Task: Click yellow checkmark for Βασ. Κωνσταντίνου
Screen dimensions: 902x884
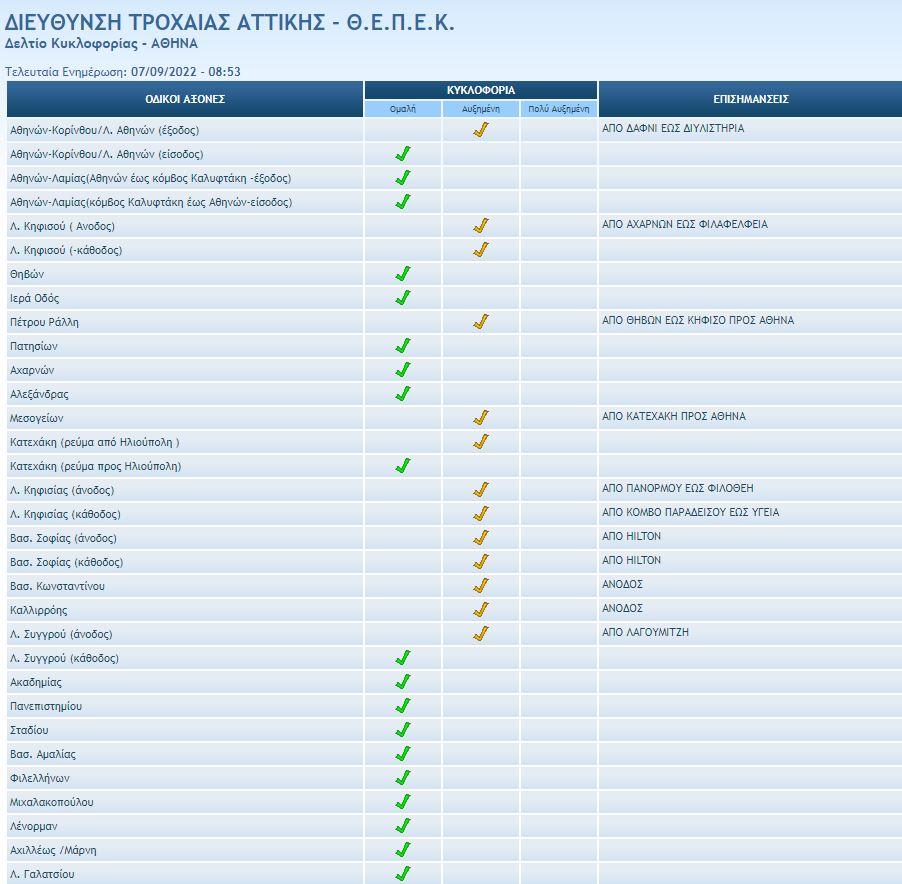Action: [x=481, y=586]
